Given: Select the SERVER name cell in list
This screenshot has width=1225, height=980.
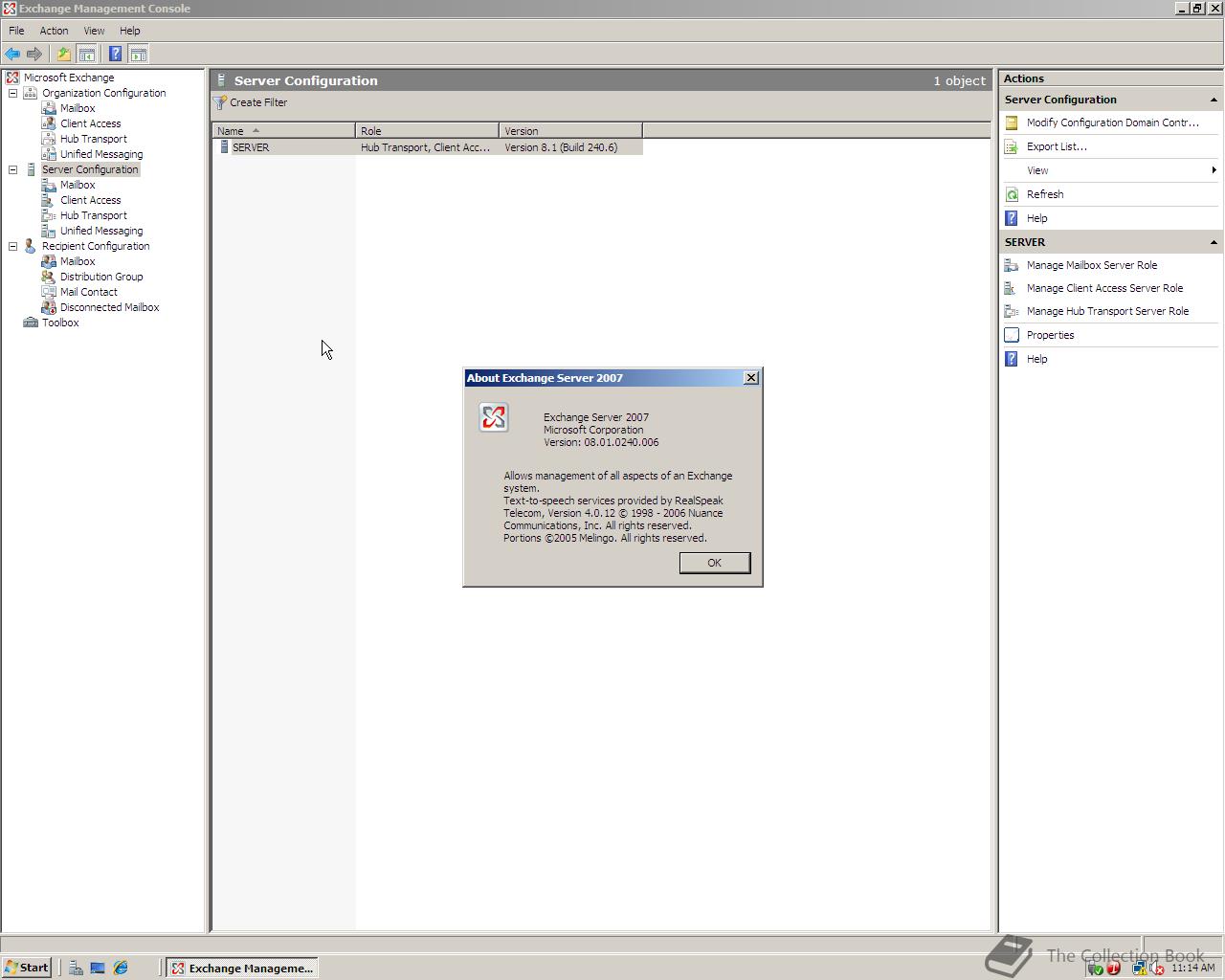Looking at the screenshot, I should 251,147.
